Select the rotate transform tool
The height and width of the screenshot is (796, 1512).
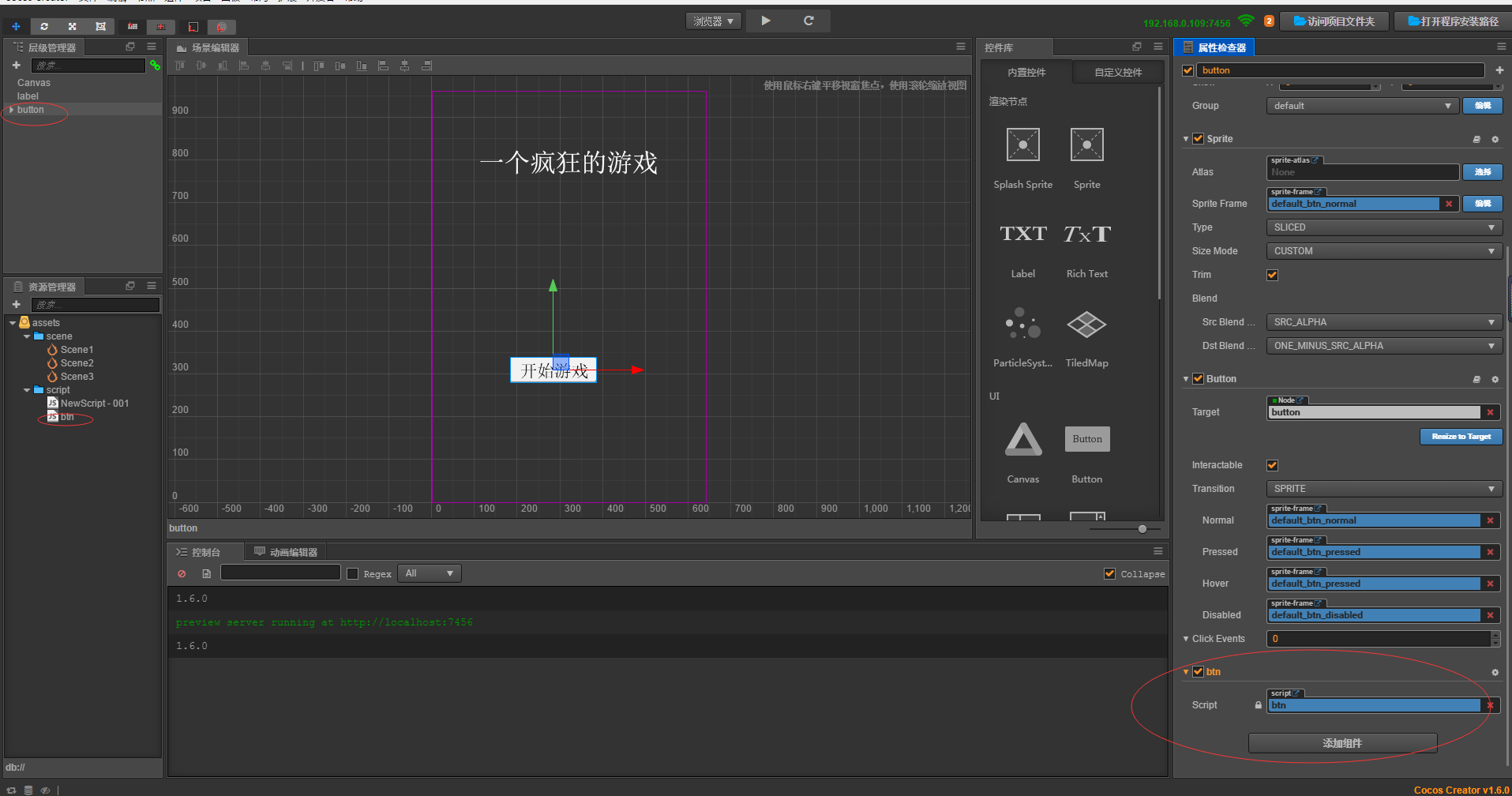pos(44,26)
